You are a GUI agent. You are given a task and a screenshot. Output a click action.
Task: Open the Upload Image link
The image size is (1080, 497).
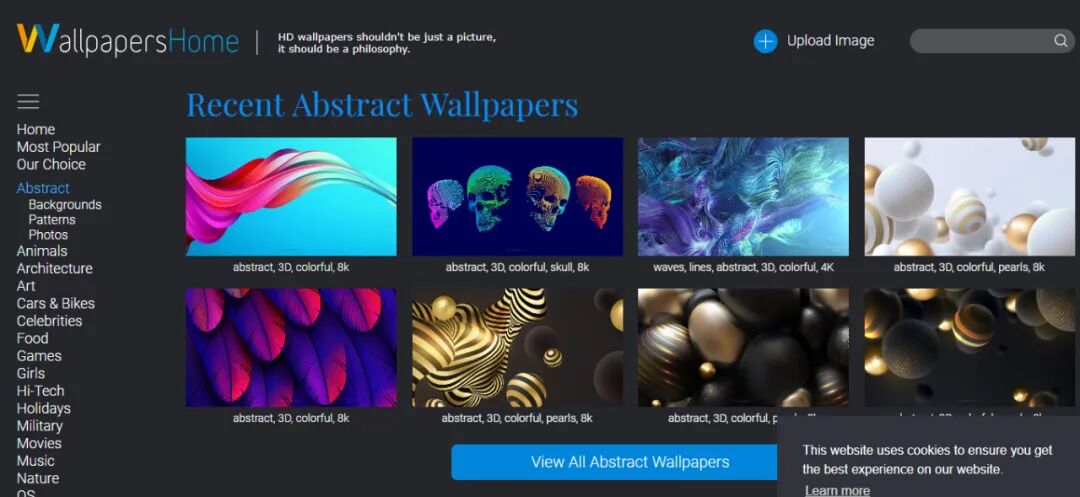click(830, 41)
